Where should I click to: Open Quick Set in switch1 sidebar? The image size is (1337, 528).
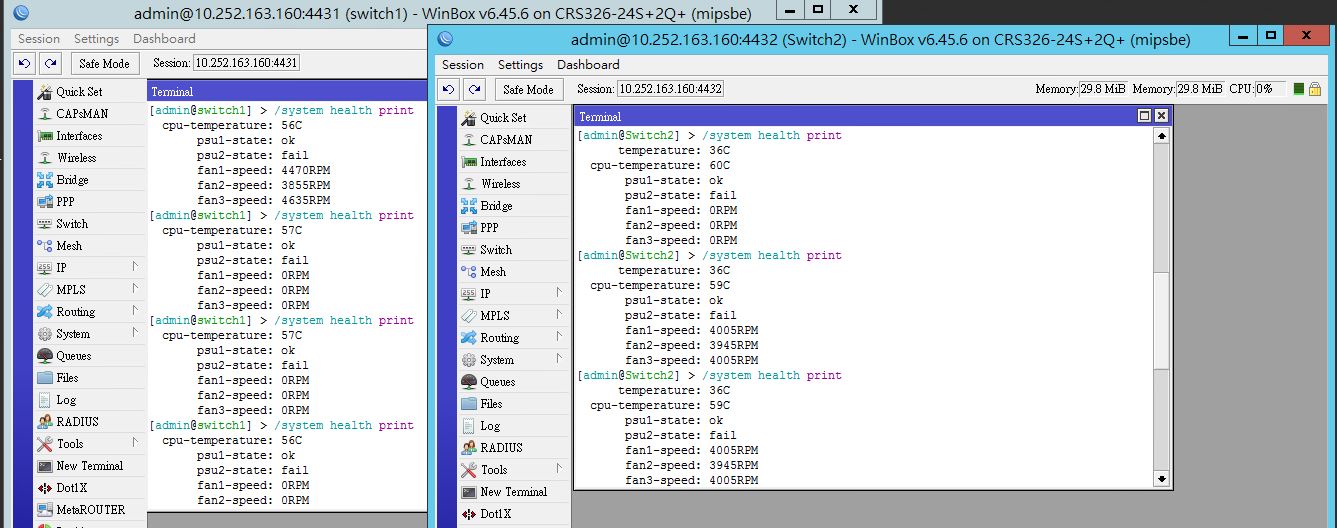(89, 92)
